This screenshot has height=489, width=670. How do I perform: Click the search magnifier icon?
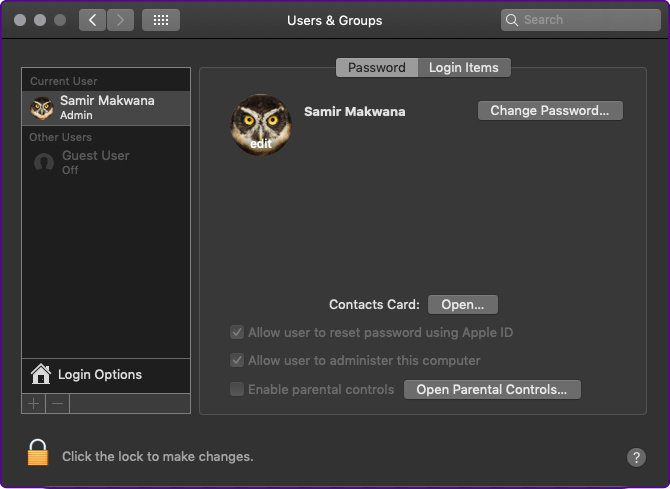(x=511, y=20)
